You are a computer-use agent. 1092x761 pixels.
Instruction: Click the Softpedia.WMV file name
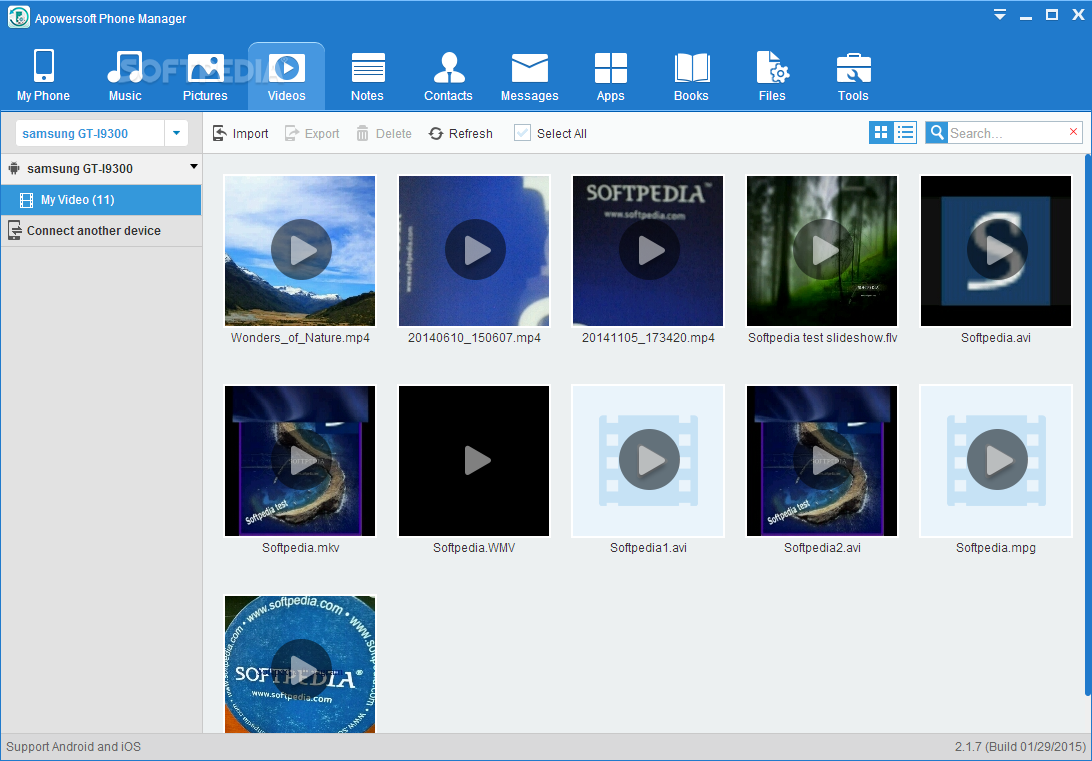[474, 548]
